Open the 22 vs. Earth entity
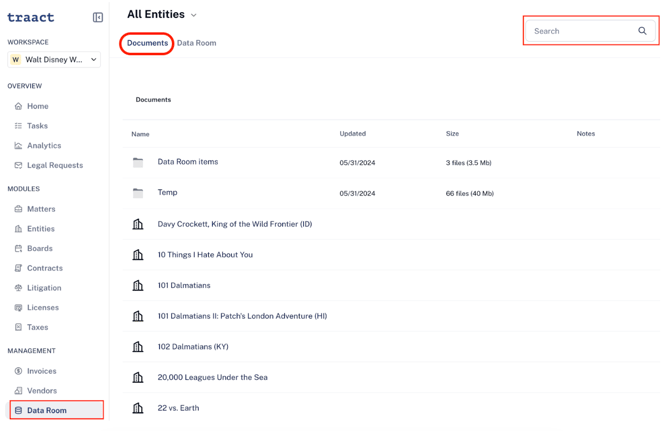The height and width of the screenshot is (431, 670). 178,408
